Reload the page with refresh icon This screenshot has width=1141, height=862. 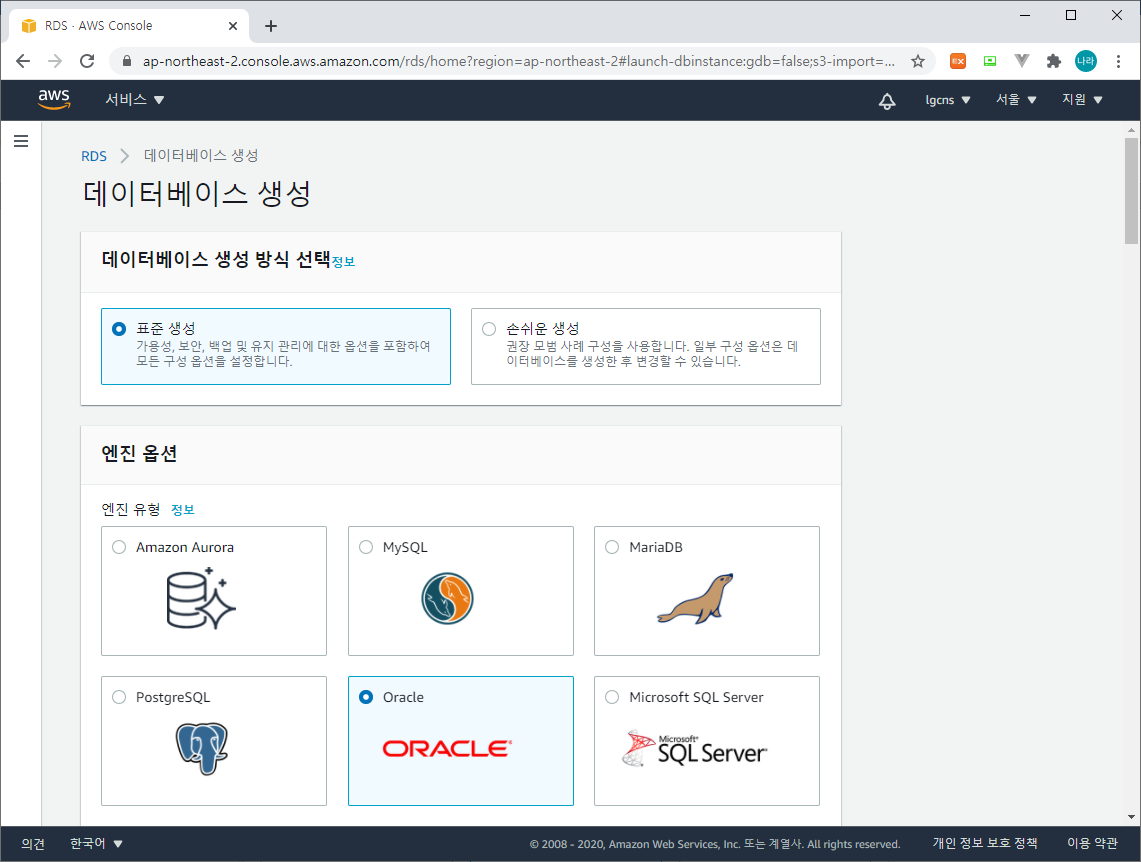pyautogui.click(x=87, y=61)
